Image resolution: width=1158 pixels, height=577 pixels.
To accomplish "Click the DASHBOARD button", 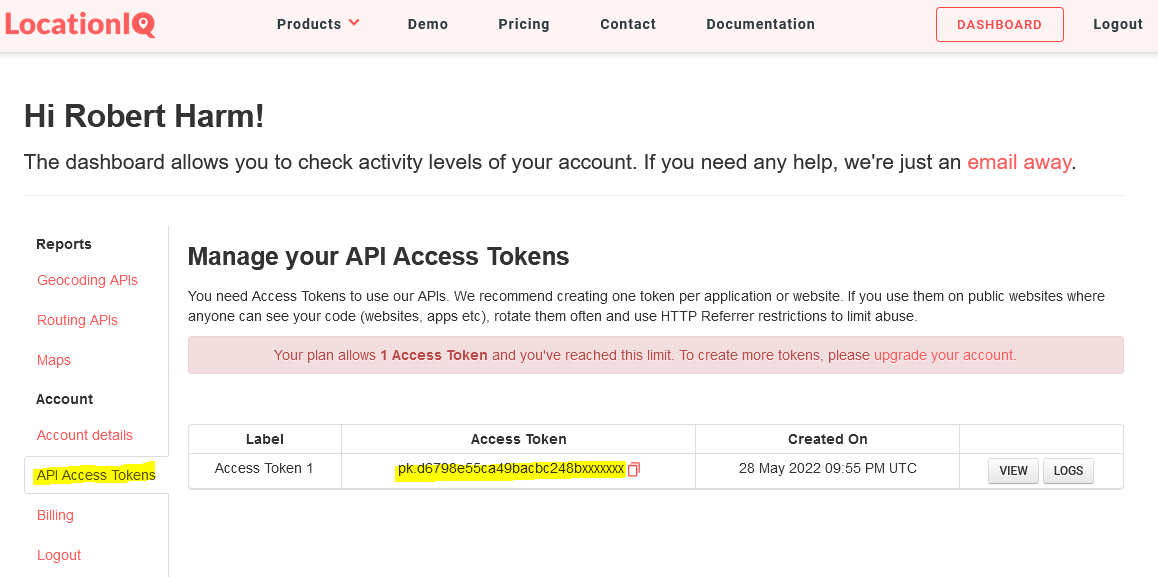I will 999,24.
